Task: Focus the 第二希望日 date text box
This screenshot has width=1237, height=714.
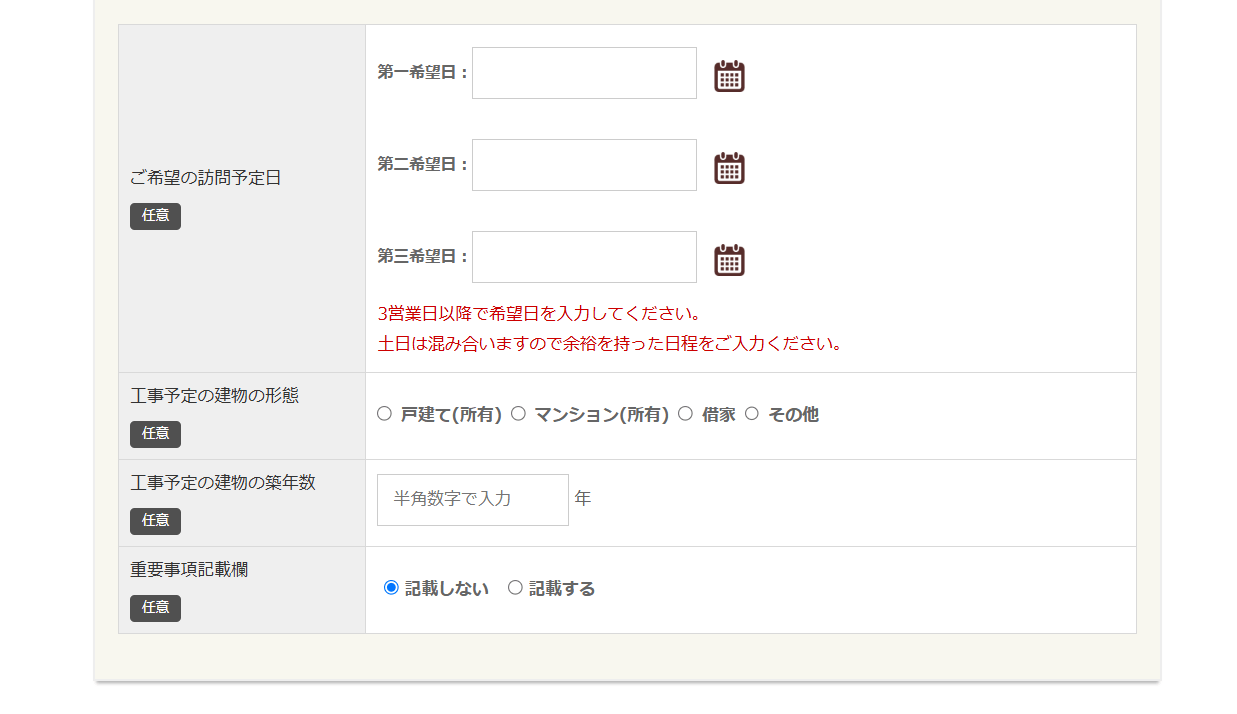Action: [584, 165]
